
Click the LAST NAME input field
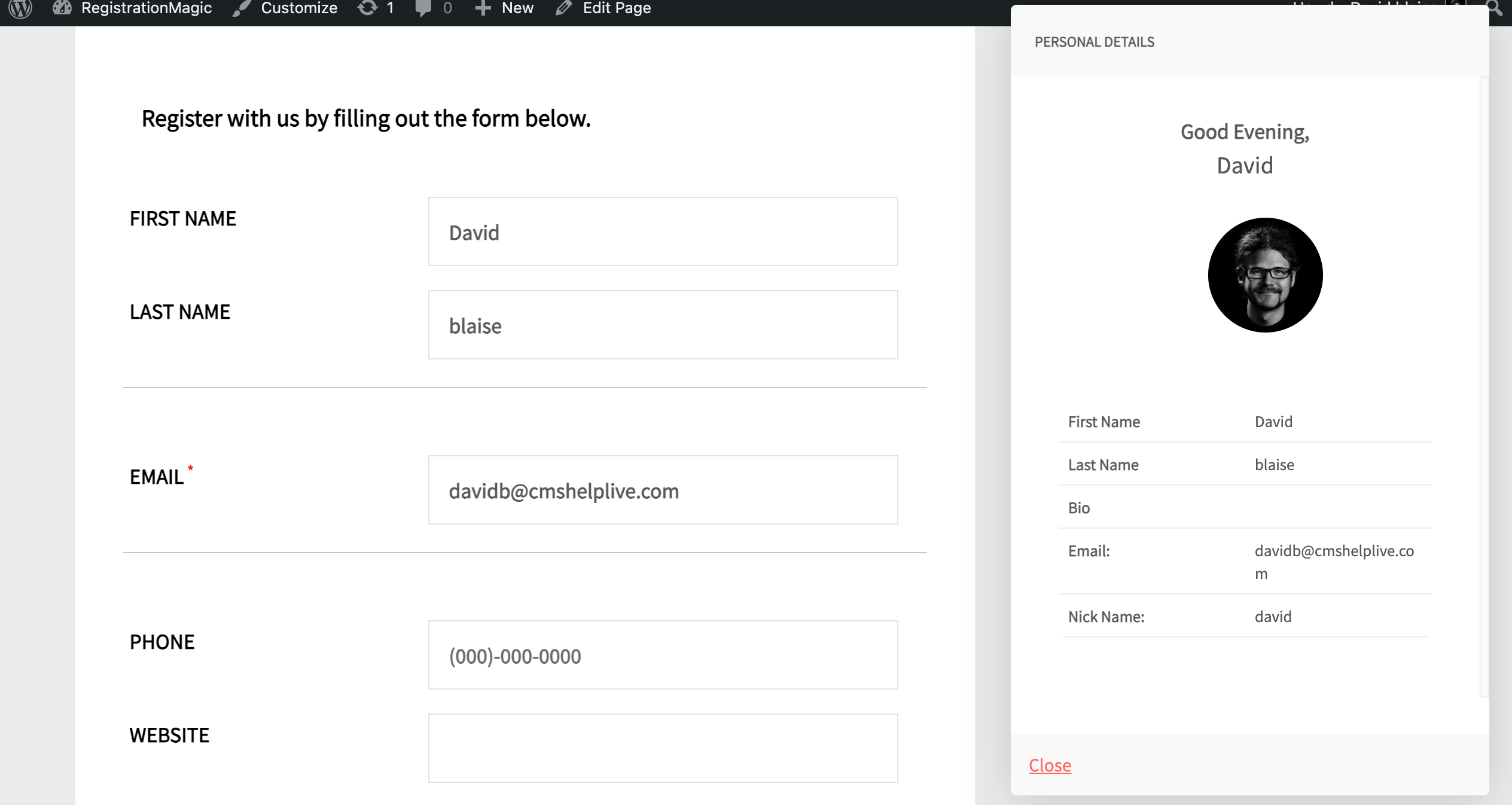663,325
